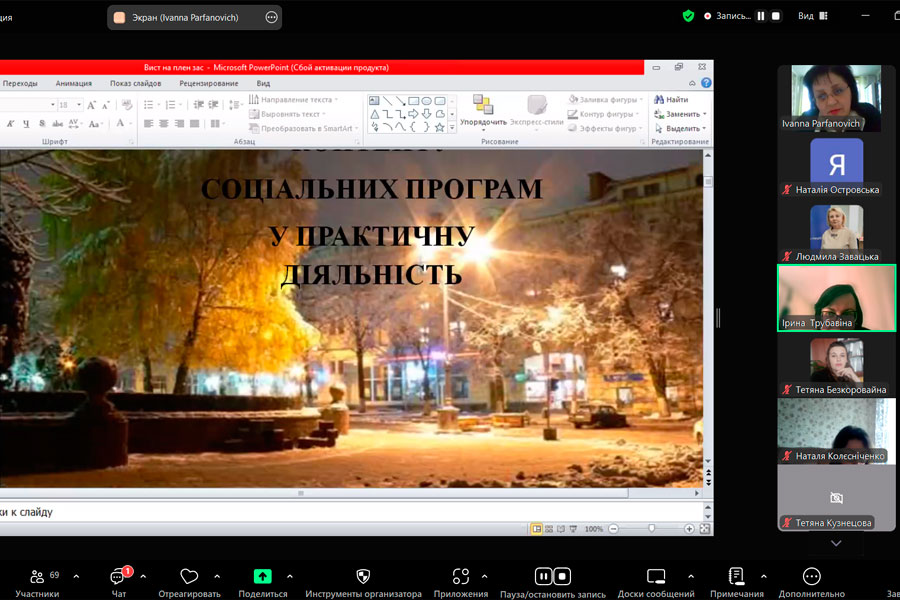Click the Найти find button
The image size is (900, 600).
point(671,100)
